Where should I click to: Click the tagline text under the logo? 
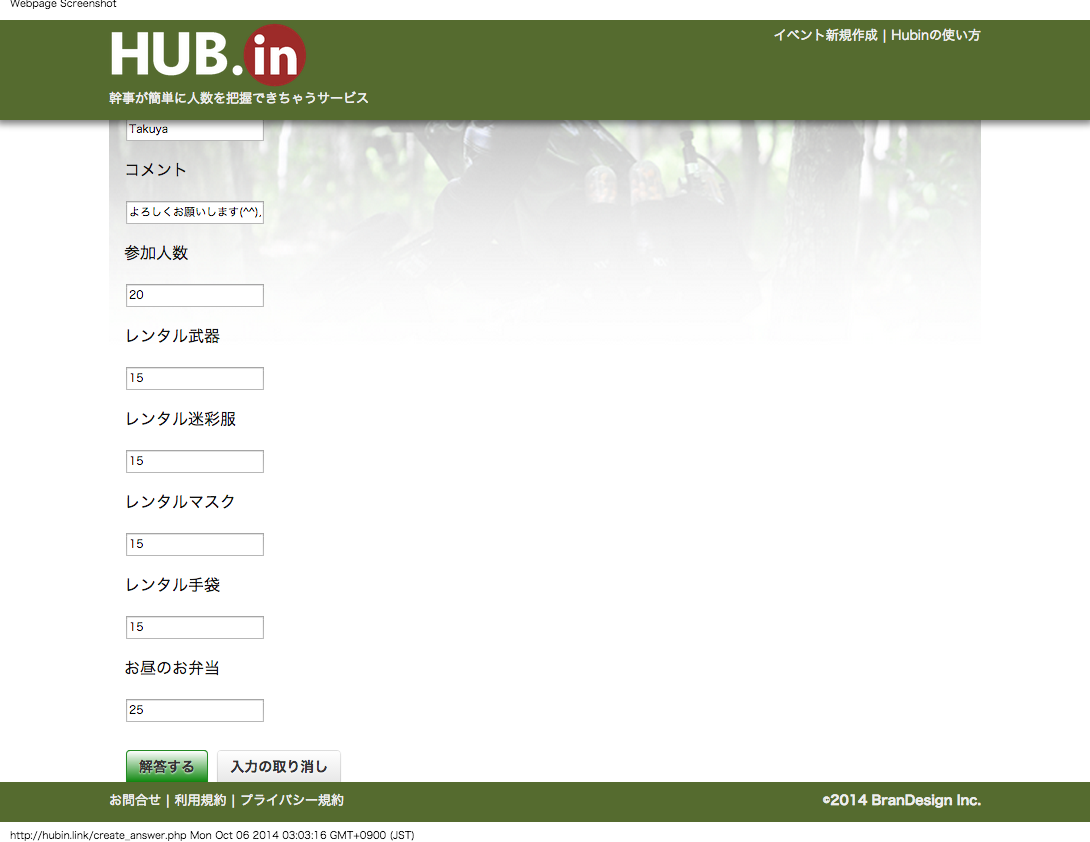[x=239, y=98]
